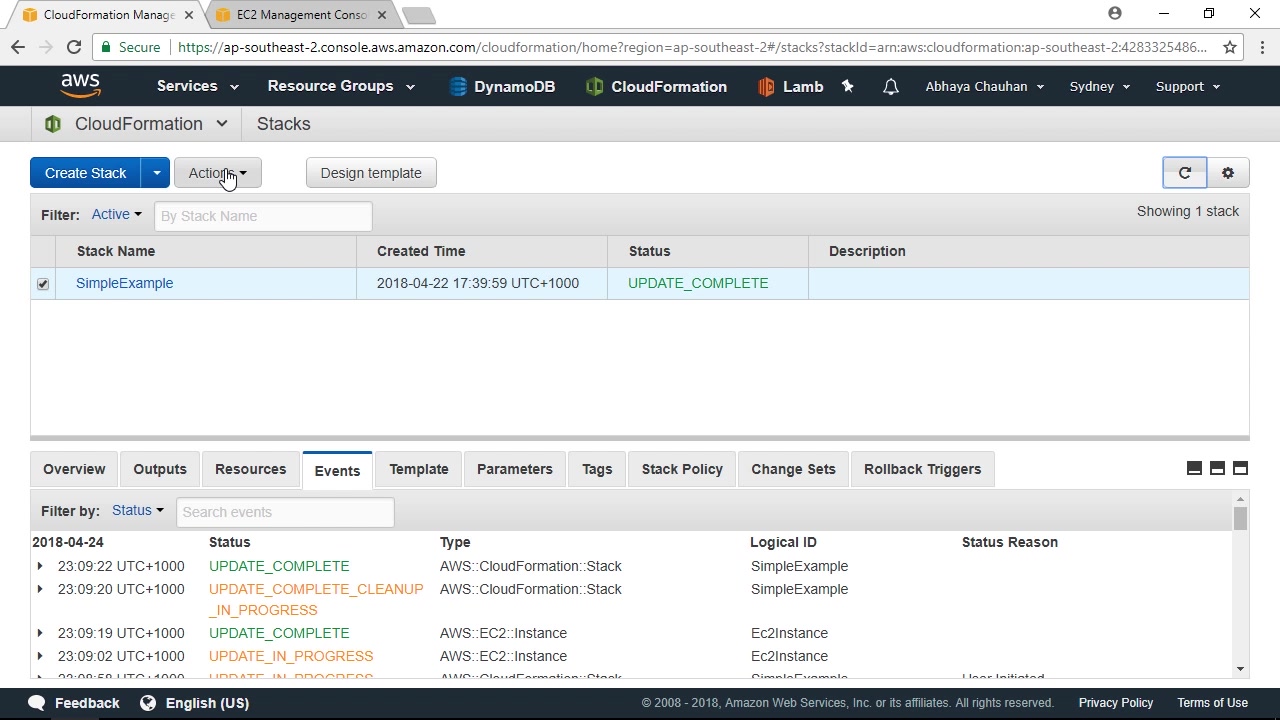
Task: Open the CloudFormation shortcut in the top navbar
Action: 656,86
